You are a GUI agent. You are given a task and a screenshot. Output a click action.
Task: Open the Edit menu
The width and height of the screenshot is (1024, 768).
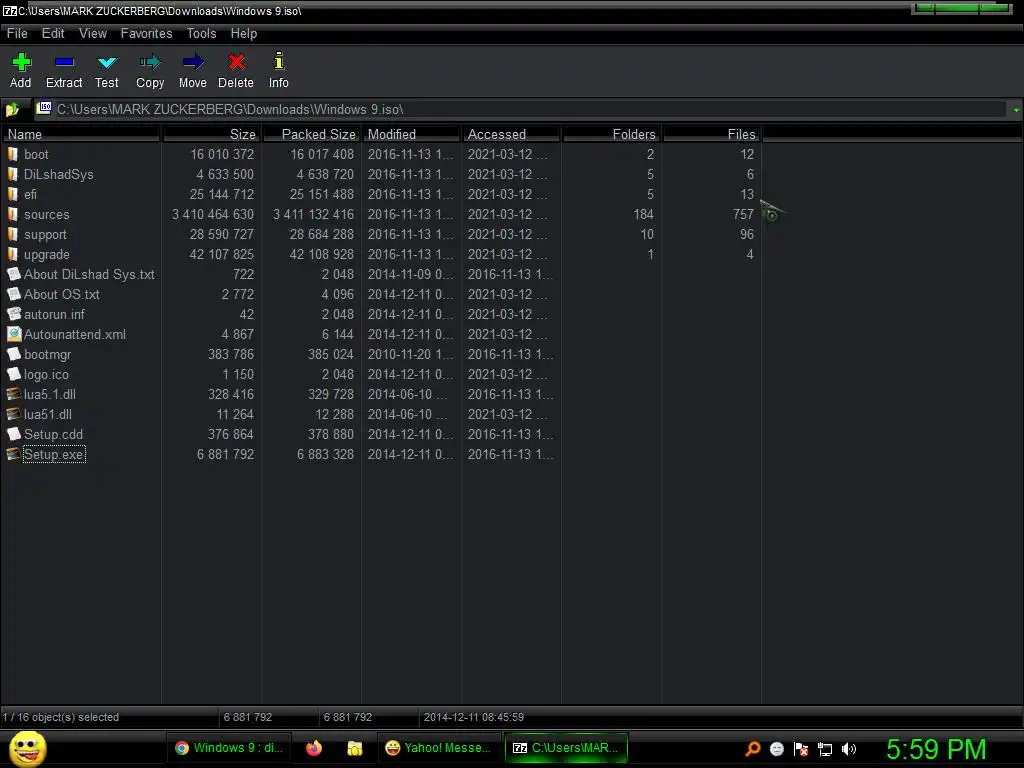tap(53, 33)
